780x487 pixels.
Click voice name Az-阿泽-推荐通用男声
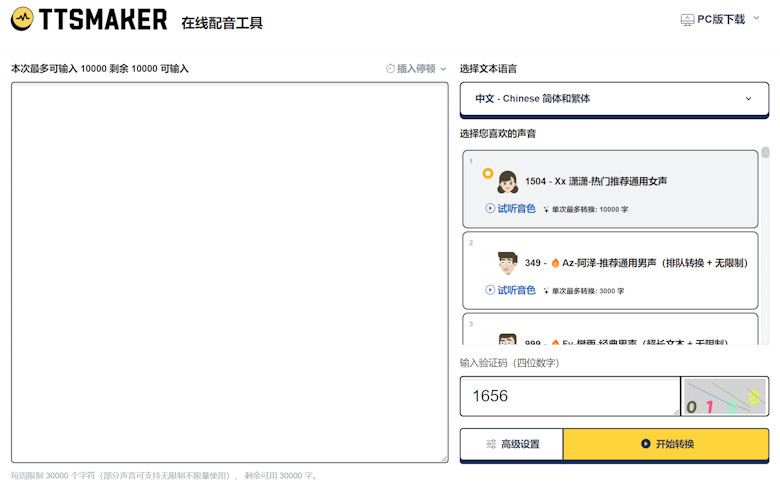coord(609,263)
